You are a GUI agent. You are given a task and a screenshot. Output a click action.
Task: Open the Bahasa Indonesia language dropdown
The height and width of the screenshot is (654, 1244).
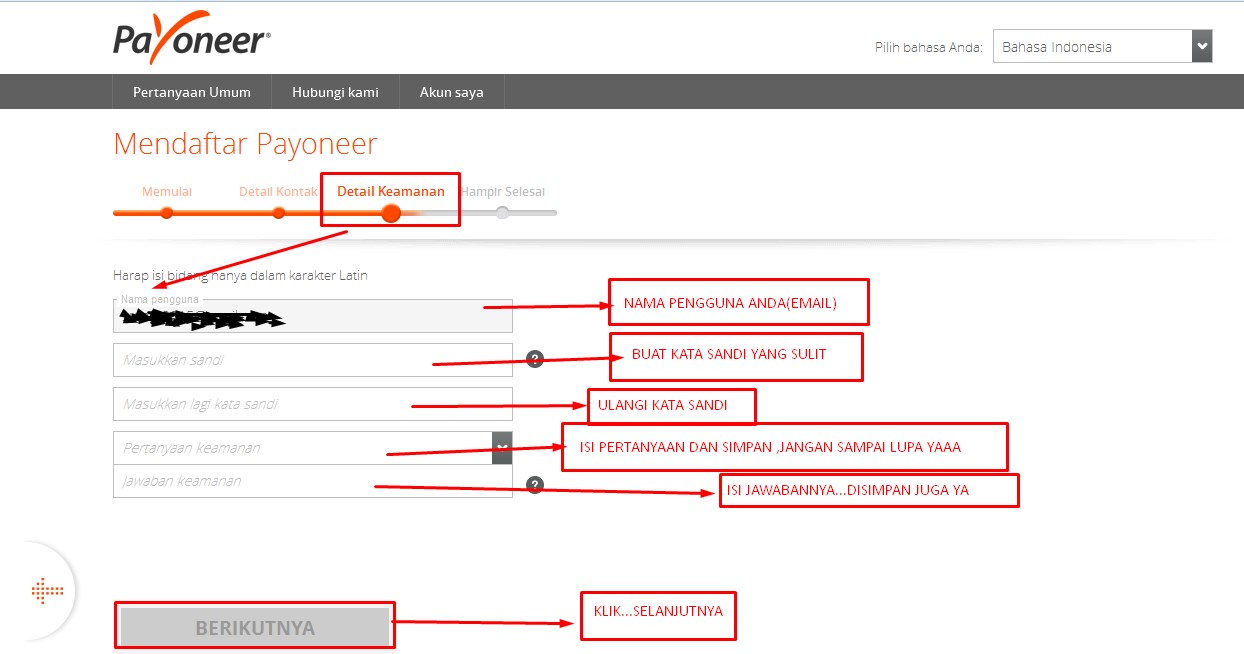click(x=1102, y=46)
